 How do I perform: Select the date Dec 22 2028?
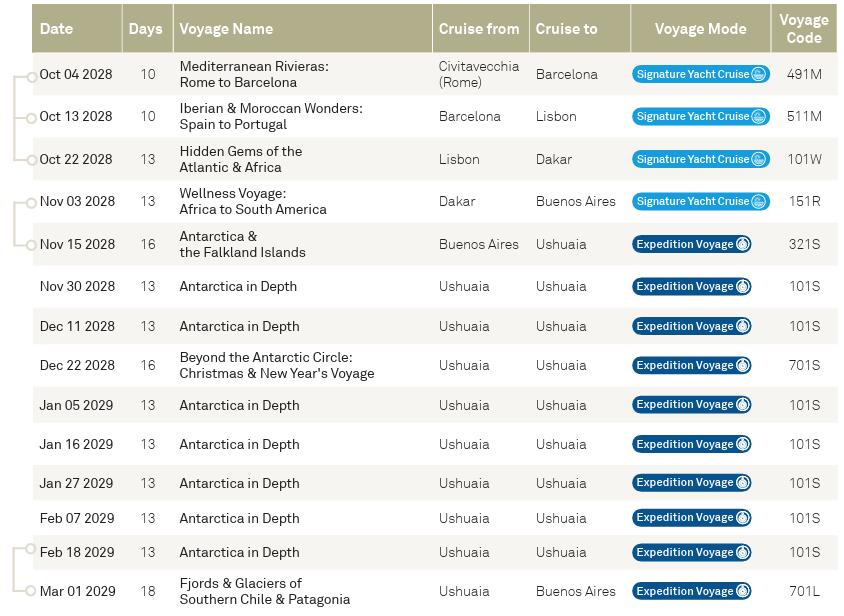coord(78,365)
